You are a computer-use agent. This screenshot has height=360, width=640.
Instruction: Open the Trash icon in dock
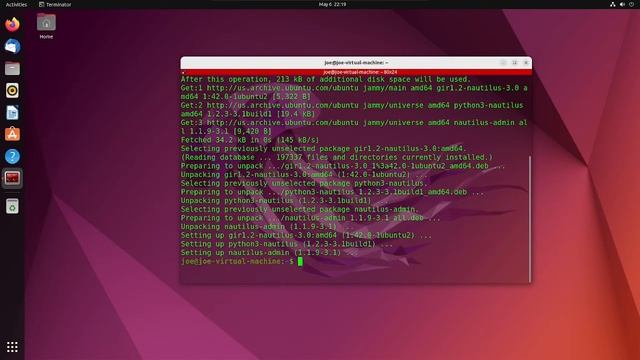pyautogui.click(x=12, y=206)
